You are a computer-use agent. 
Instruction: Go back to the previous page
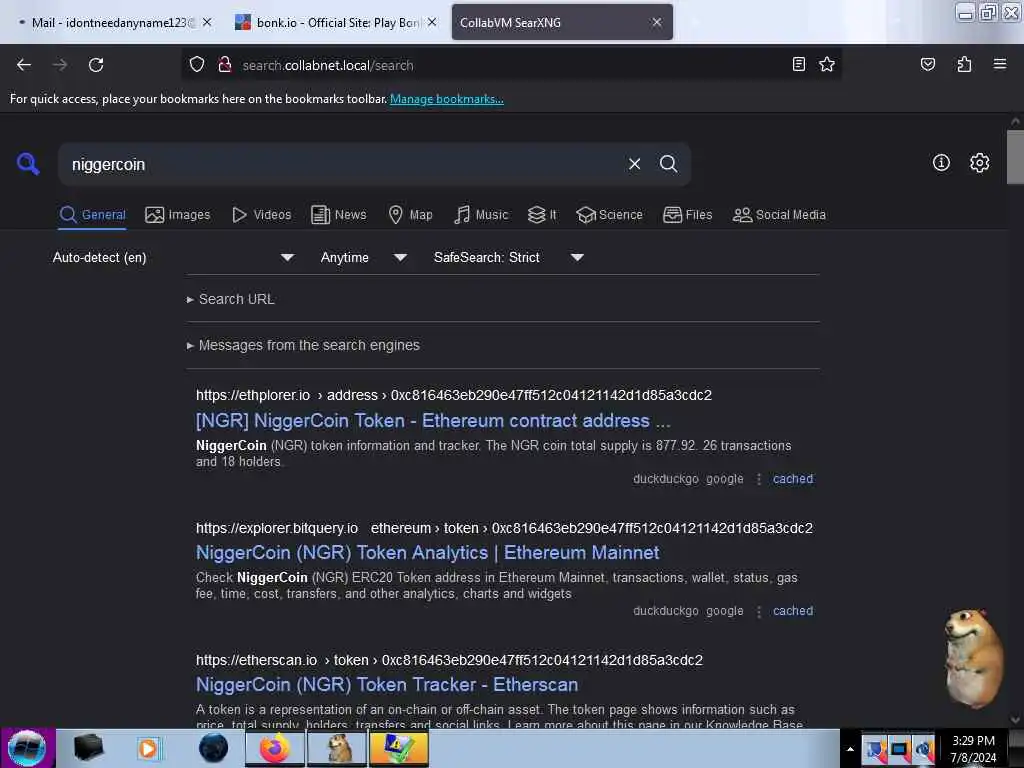[x=24, y=65]
